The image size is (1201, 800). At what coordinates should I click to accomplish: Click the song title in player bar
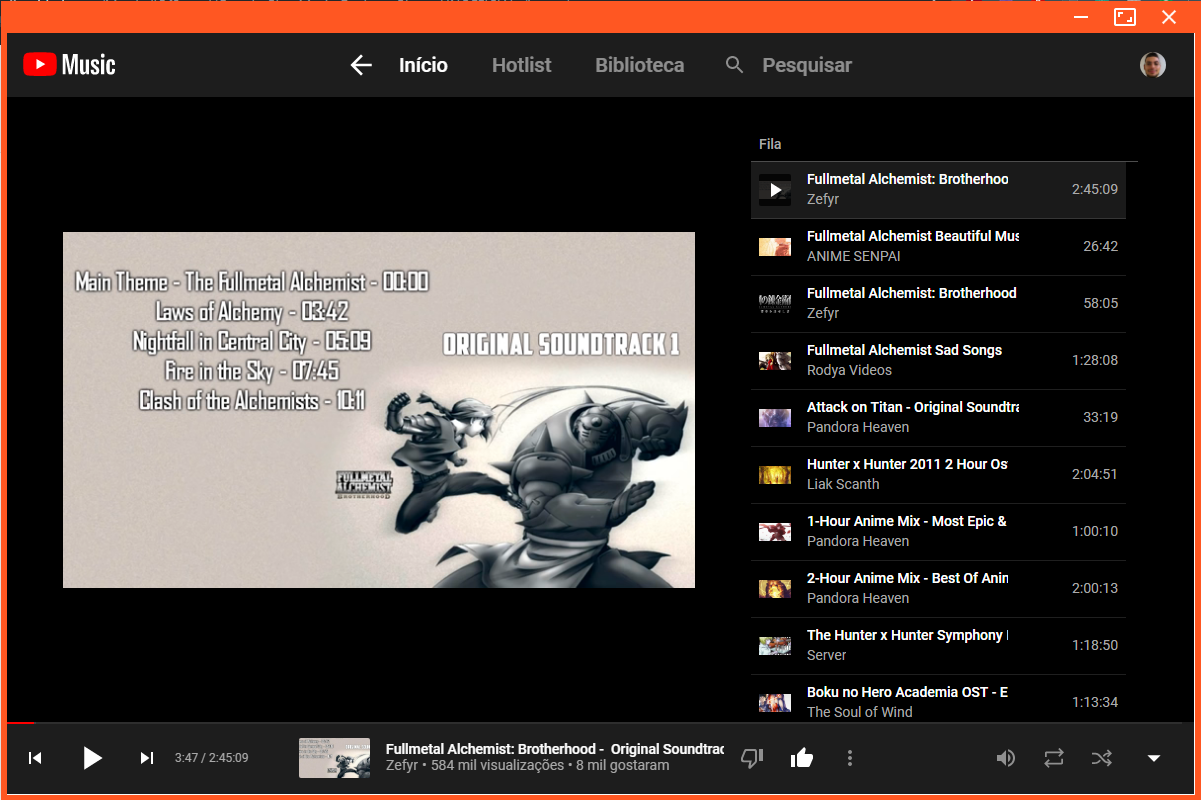554,749
